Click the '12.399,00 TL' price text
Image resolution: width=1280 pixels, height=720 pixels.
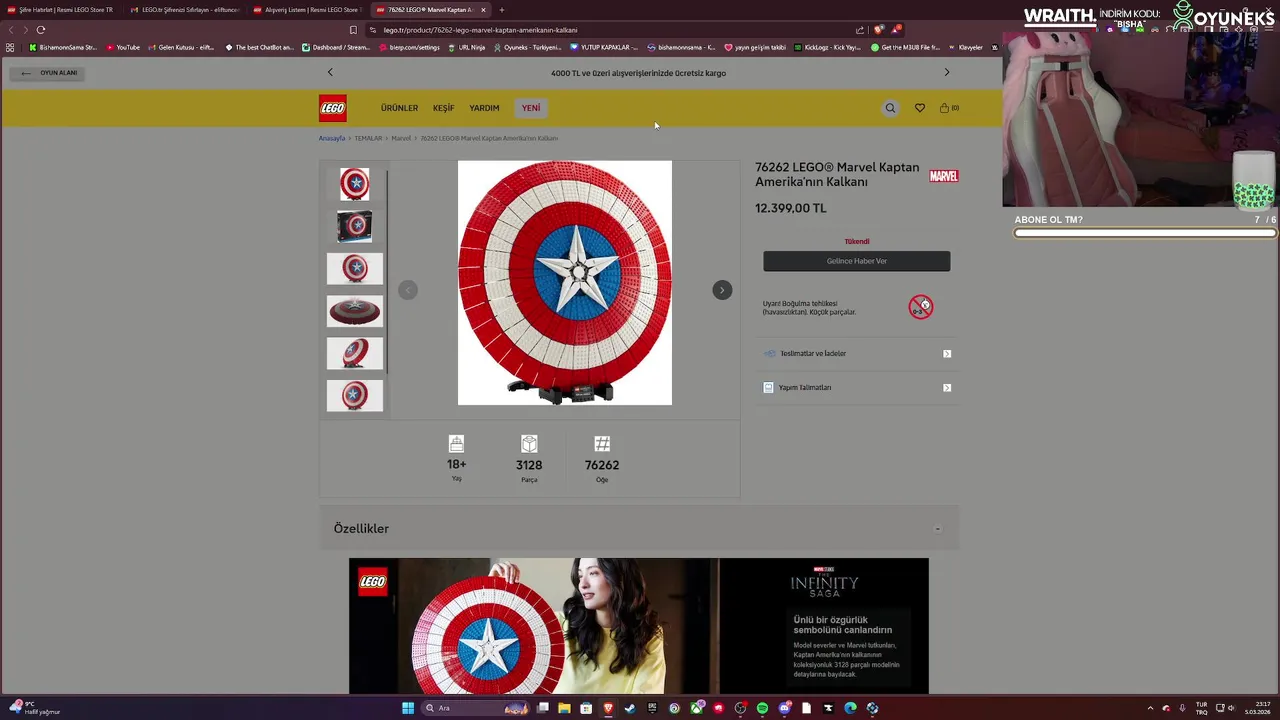790,208
